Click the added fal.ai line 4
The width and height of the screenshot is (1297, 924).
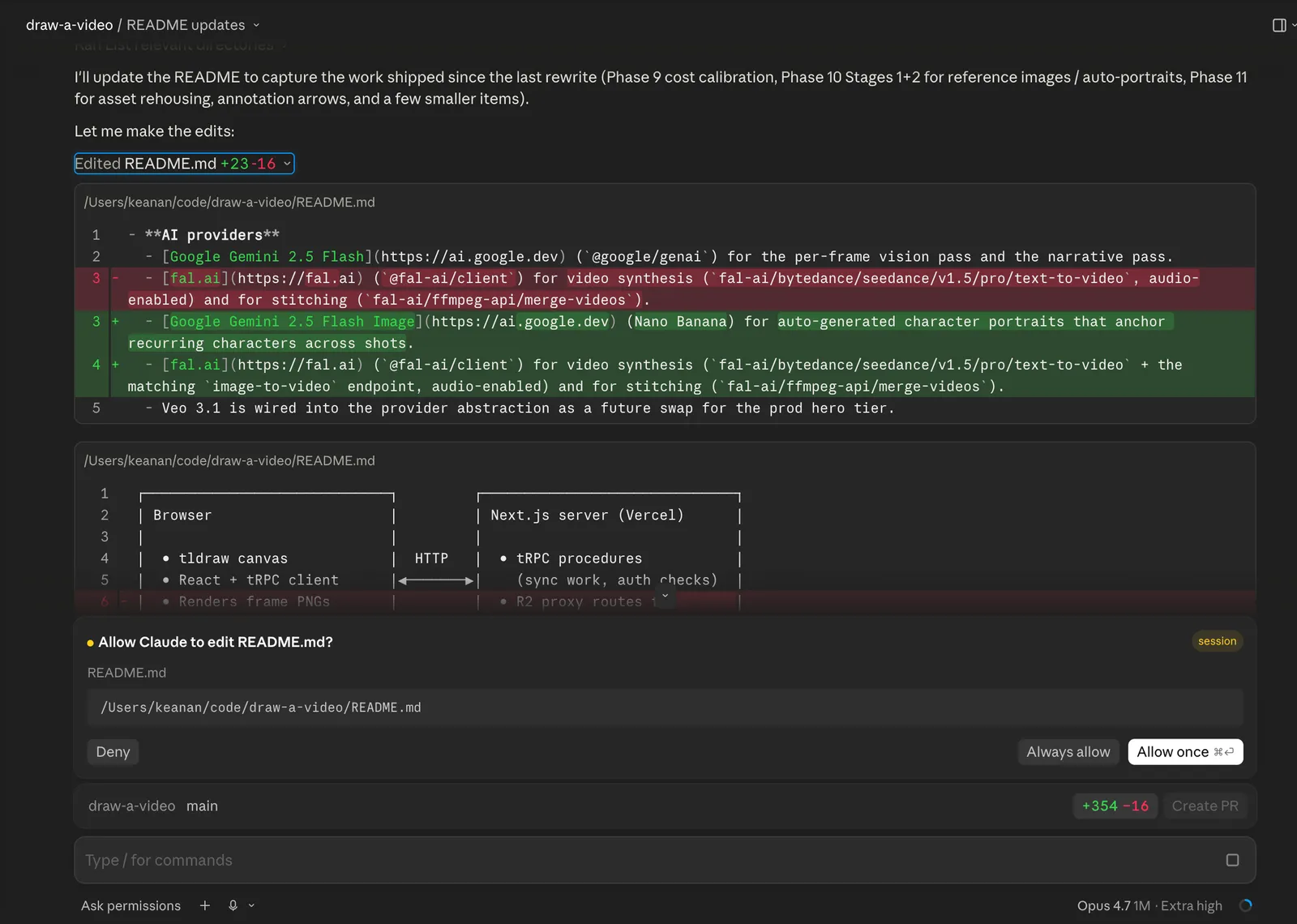coord(665,375)
